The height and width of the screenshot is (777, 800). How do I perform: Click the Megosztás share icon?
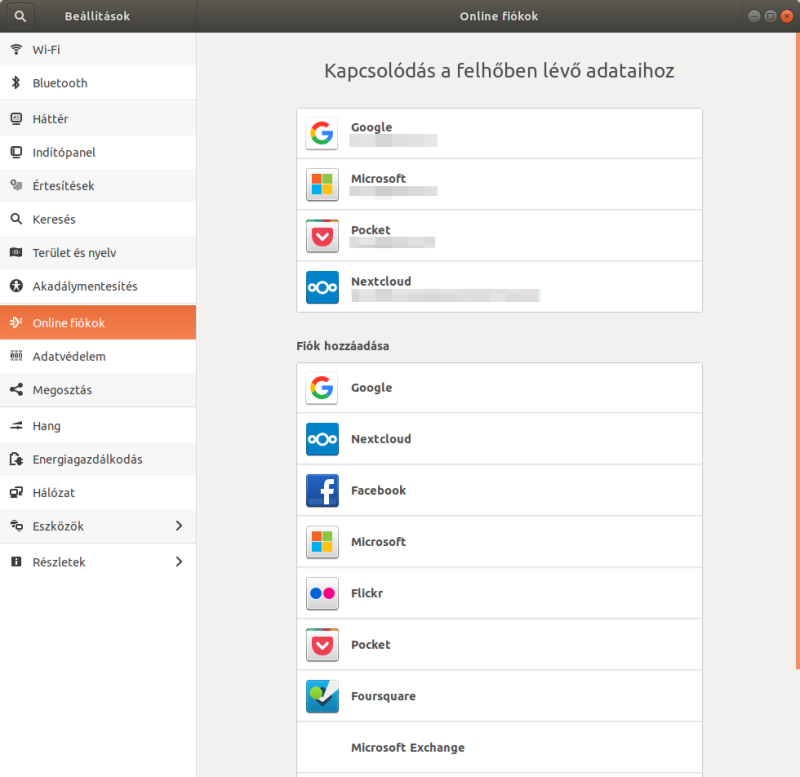point(16,390)
